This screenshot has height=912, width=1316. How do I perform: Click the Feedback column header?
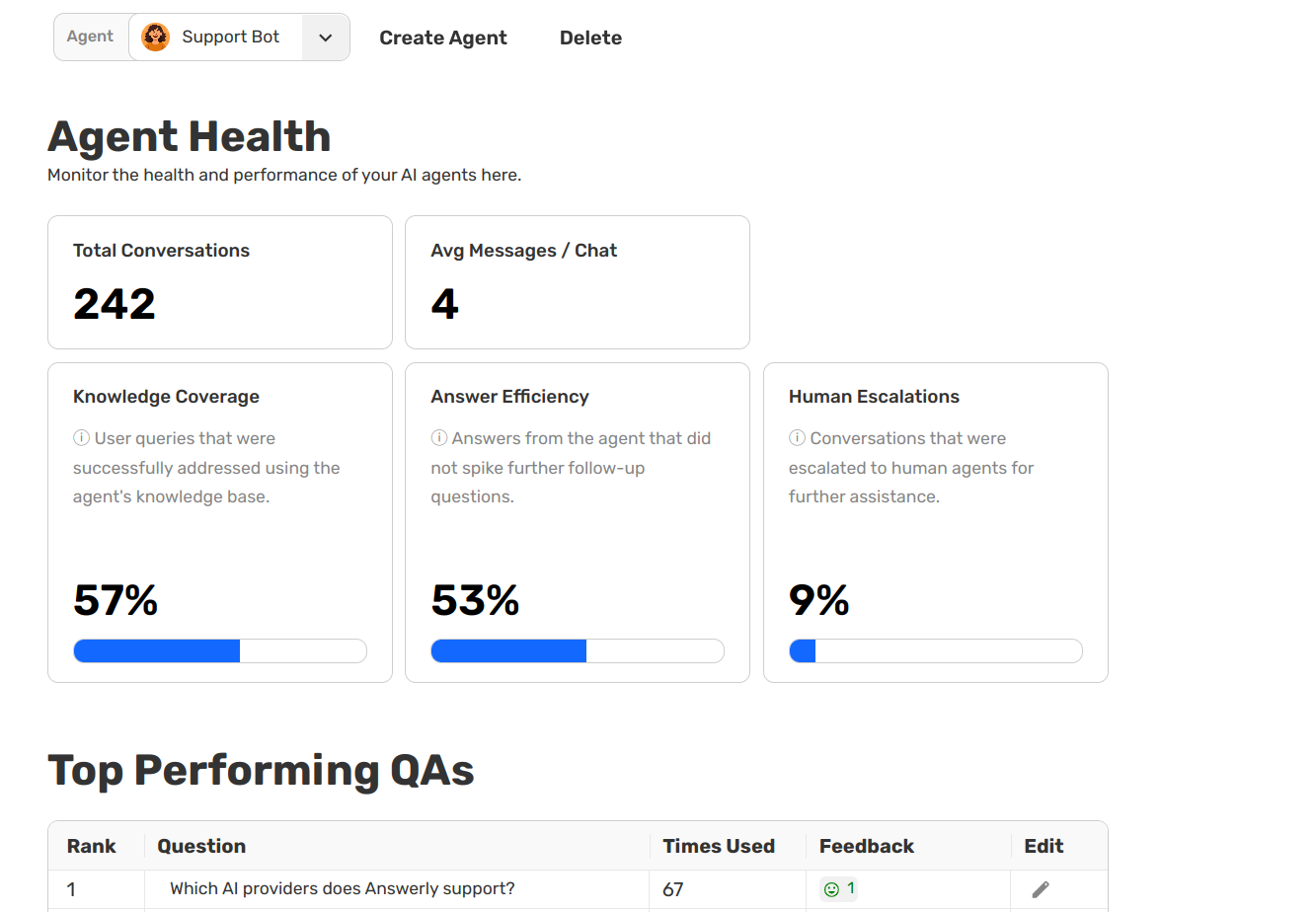(866, 846)
